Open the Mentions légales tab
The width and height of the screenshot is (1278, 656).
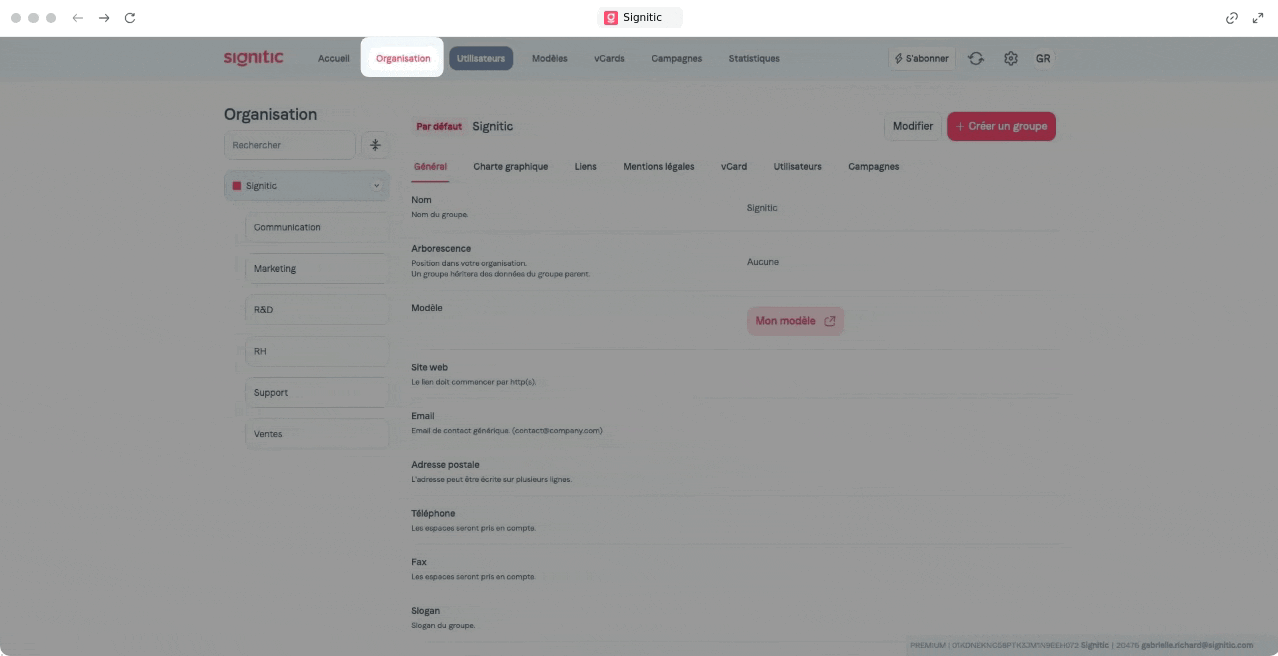click(659, 167)
